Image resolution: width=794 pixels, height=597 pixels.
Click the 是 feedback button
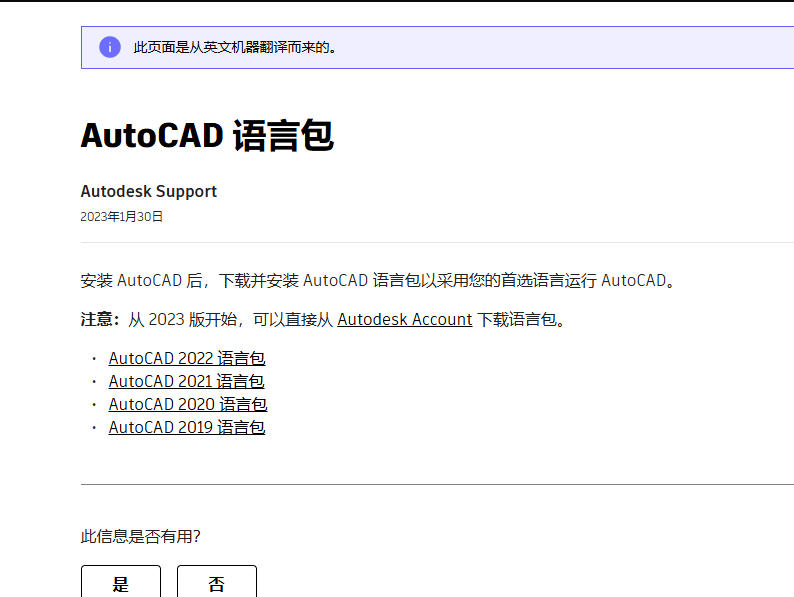[121, 583]
